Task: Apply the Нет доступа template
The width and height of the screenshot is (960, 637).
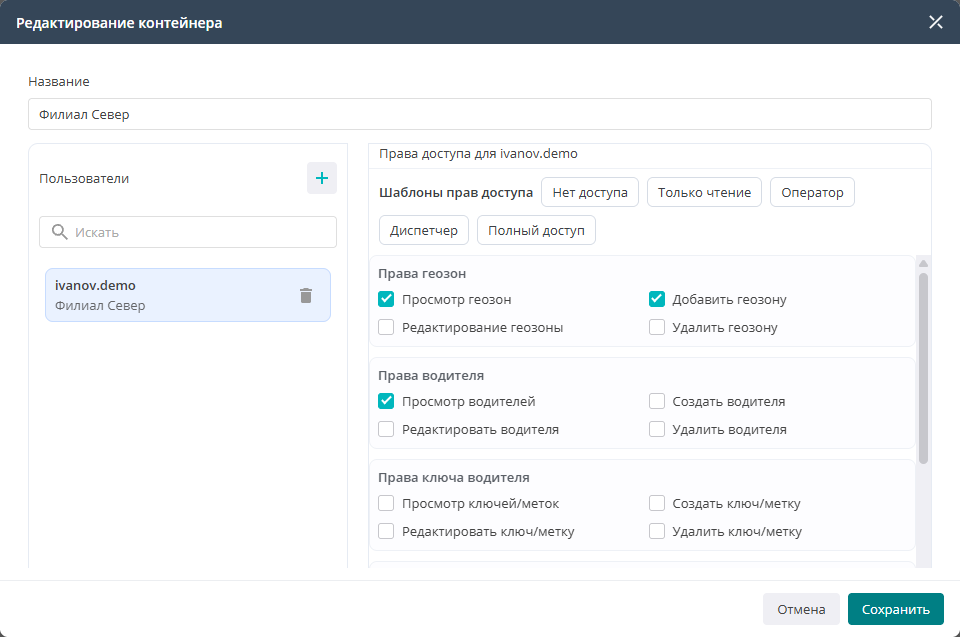Action: coord(590,192)
